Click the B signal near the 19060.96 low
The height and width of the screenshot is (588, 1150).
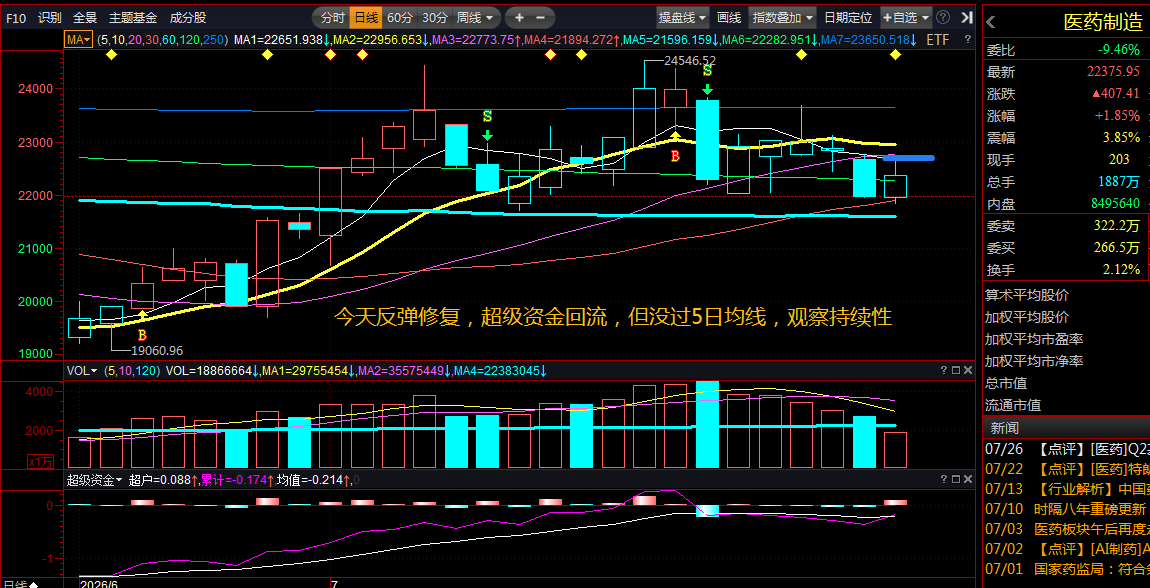pyautogui.click(x=143, y=334)
